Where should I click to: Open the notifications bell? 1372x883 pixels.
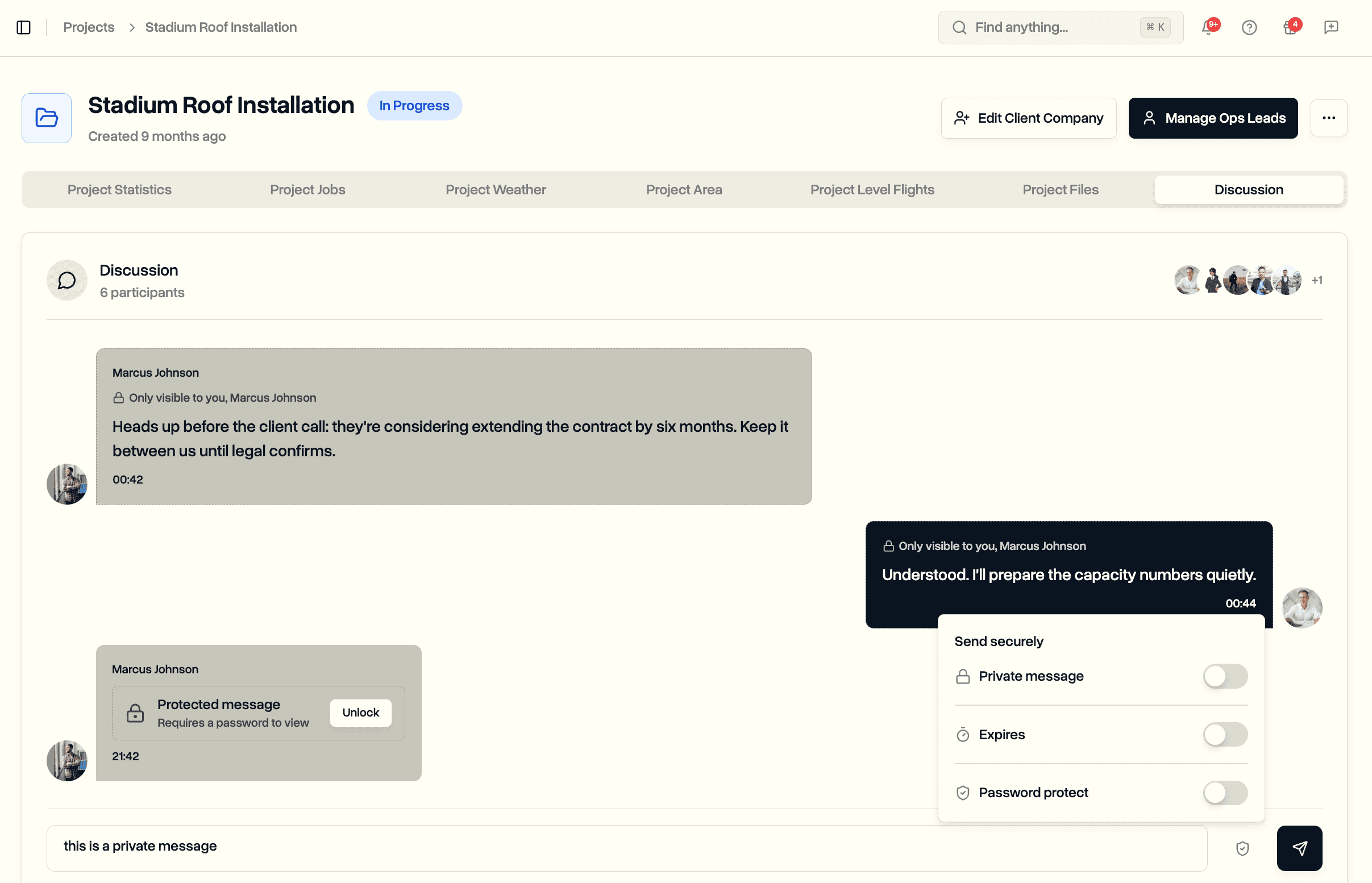[1208, 27]
